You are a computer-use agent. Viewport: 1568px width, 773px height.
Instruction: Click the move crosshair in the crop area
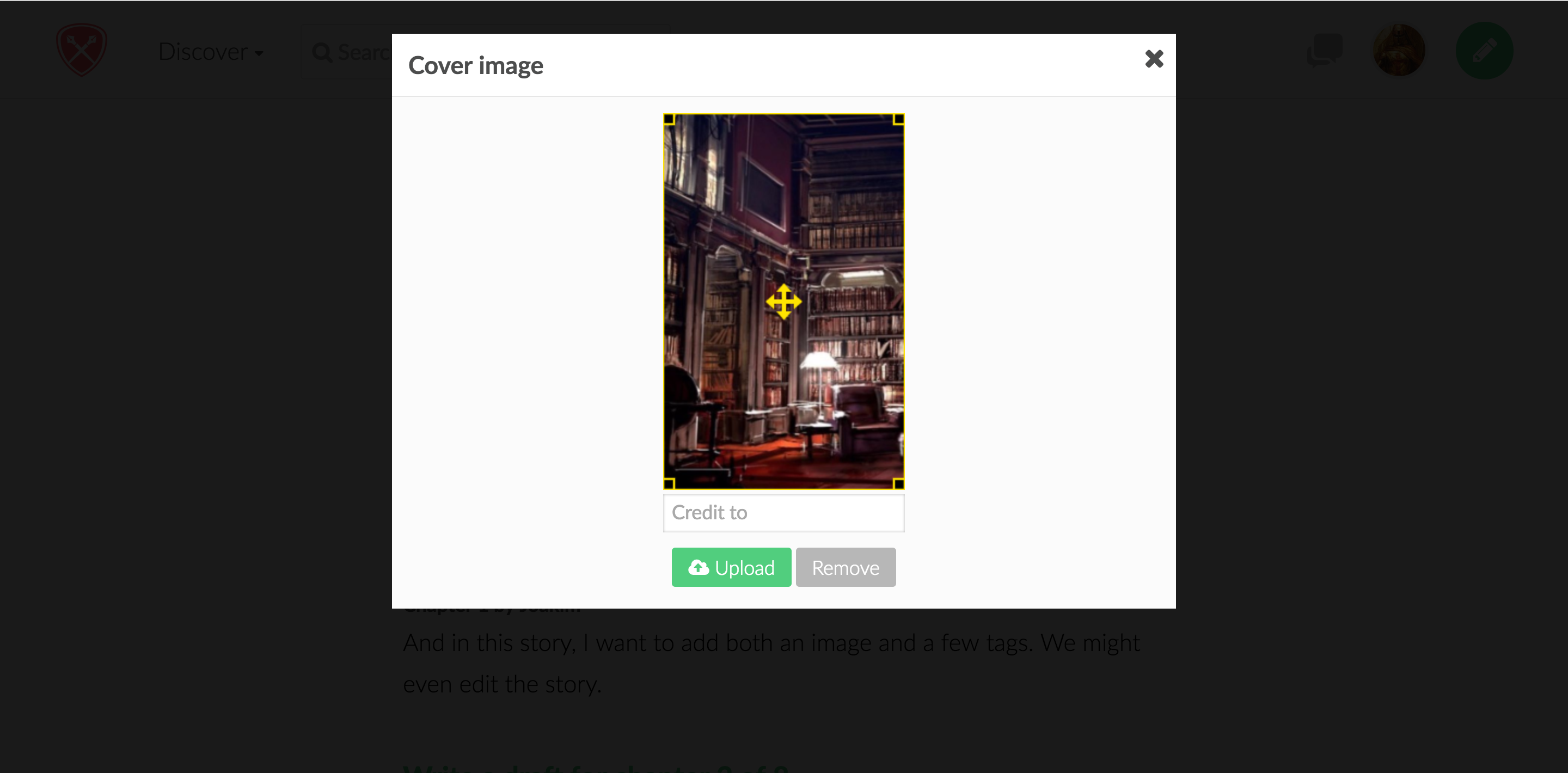(x=783, y=302)
